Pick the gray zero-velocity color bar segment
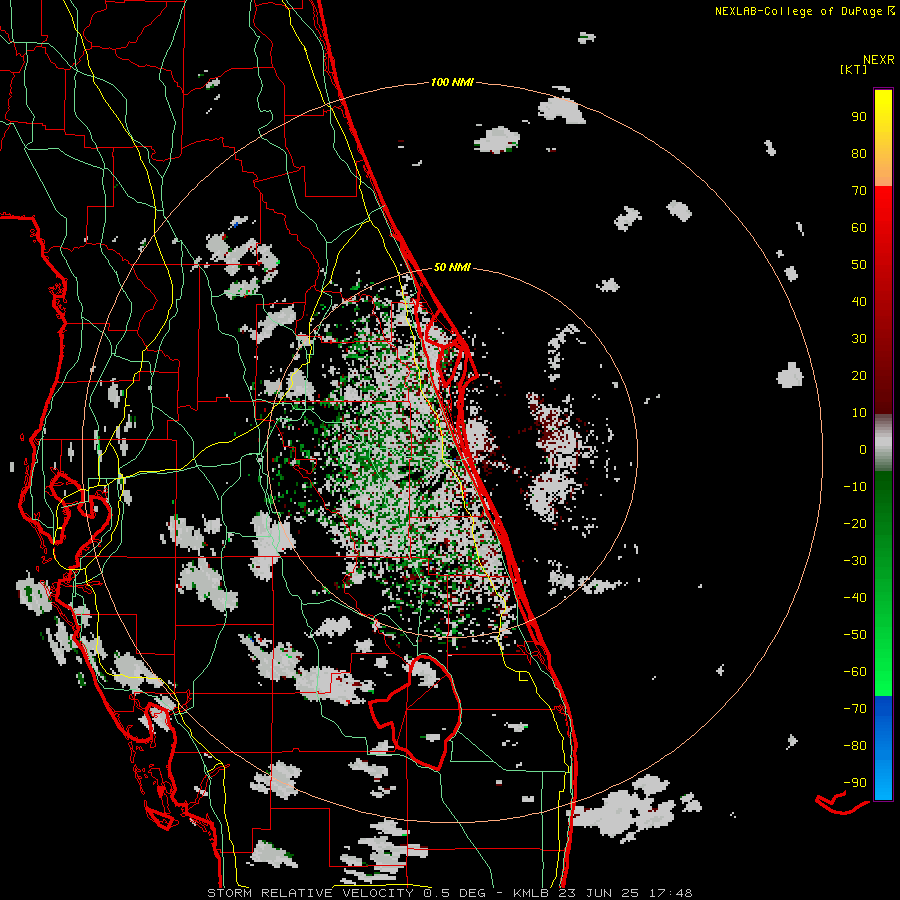The image size is (900, 900). [883, 442]
